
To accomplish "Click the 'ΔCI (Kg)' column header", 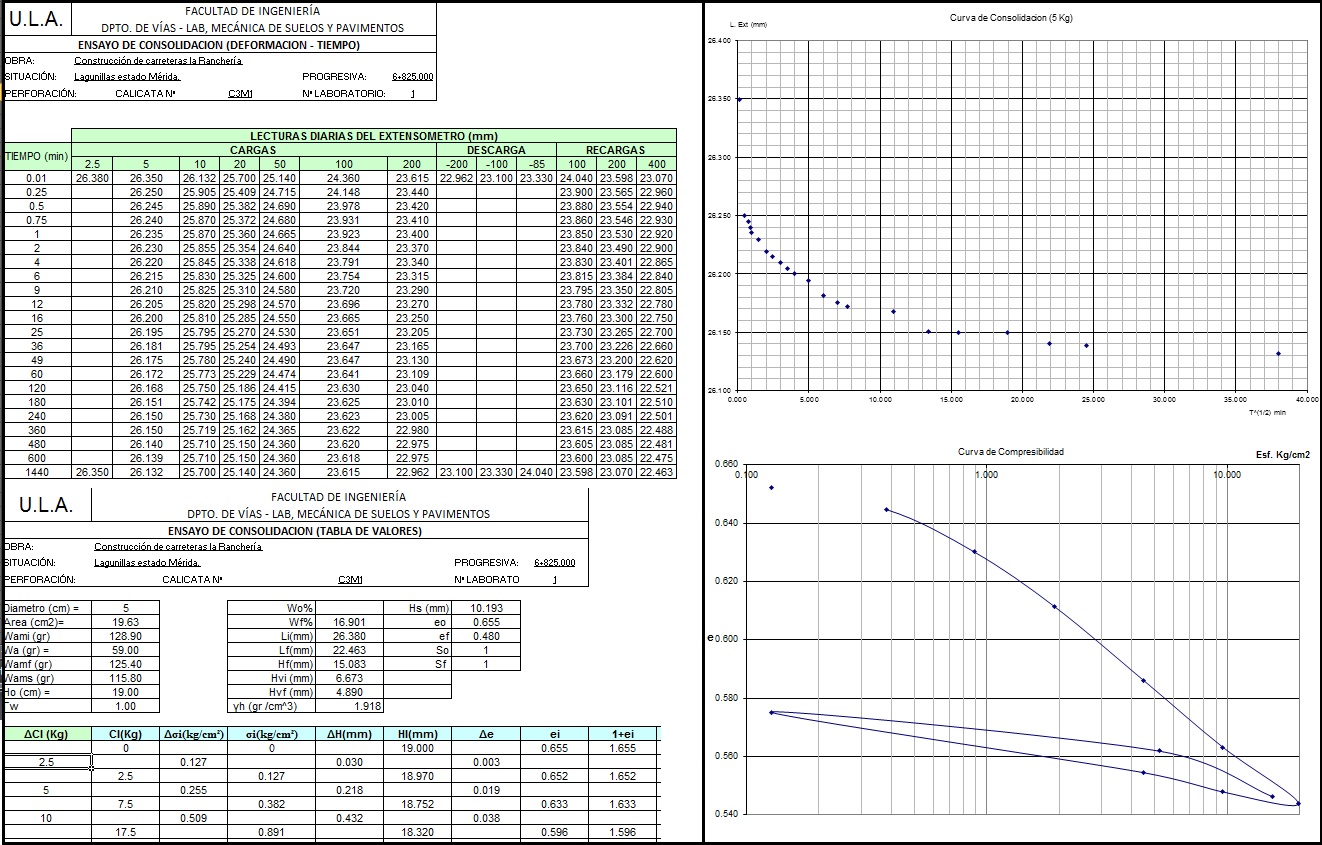I will point(46,735).
